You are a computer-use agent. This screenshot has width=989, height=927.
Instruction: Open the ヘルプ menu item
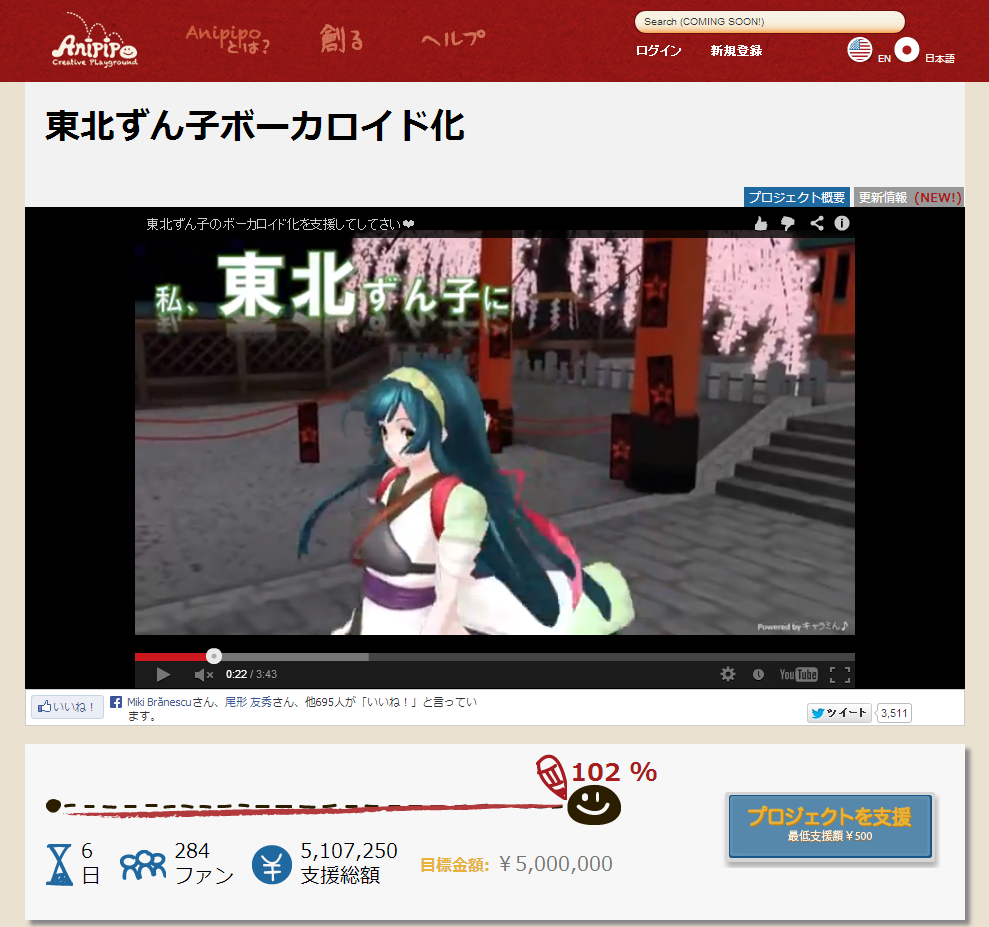pyautogui.click(x=453, y=38)
